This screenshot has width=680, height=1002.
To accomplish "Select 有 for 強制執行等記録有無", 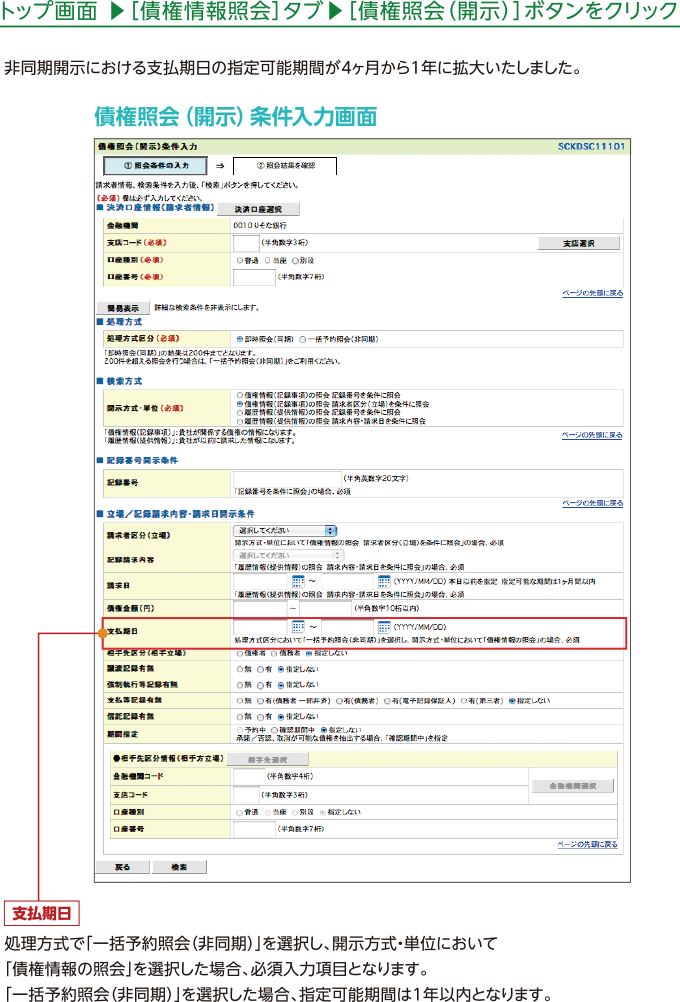I will click(260, 685).
